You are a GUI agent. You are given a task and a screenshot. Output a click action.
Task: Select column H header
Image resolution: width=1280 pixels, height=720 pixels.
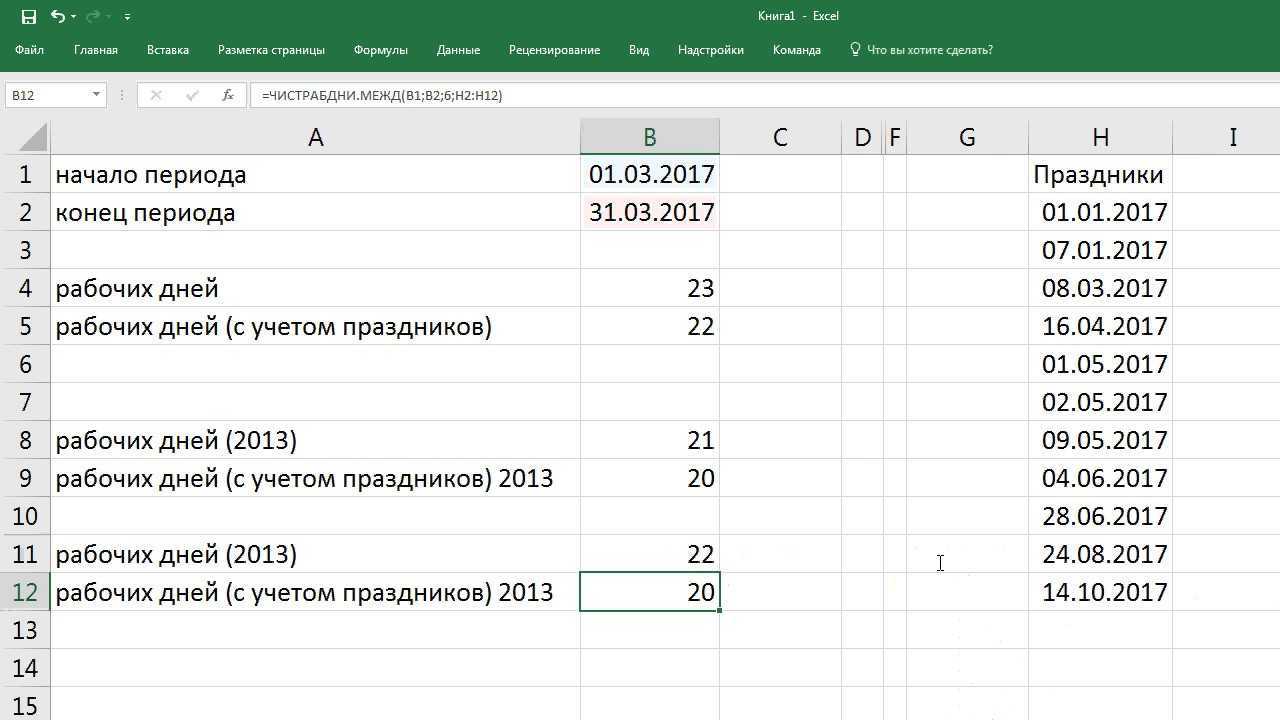(x=1100, y=137)
